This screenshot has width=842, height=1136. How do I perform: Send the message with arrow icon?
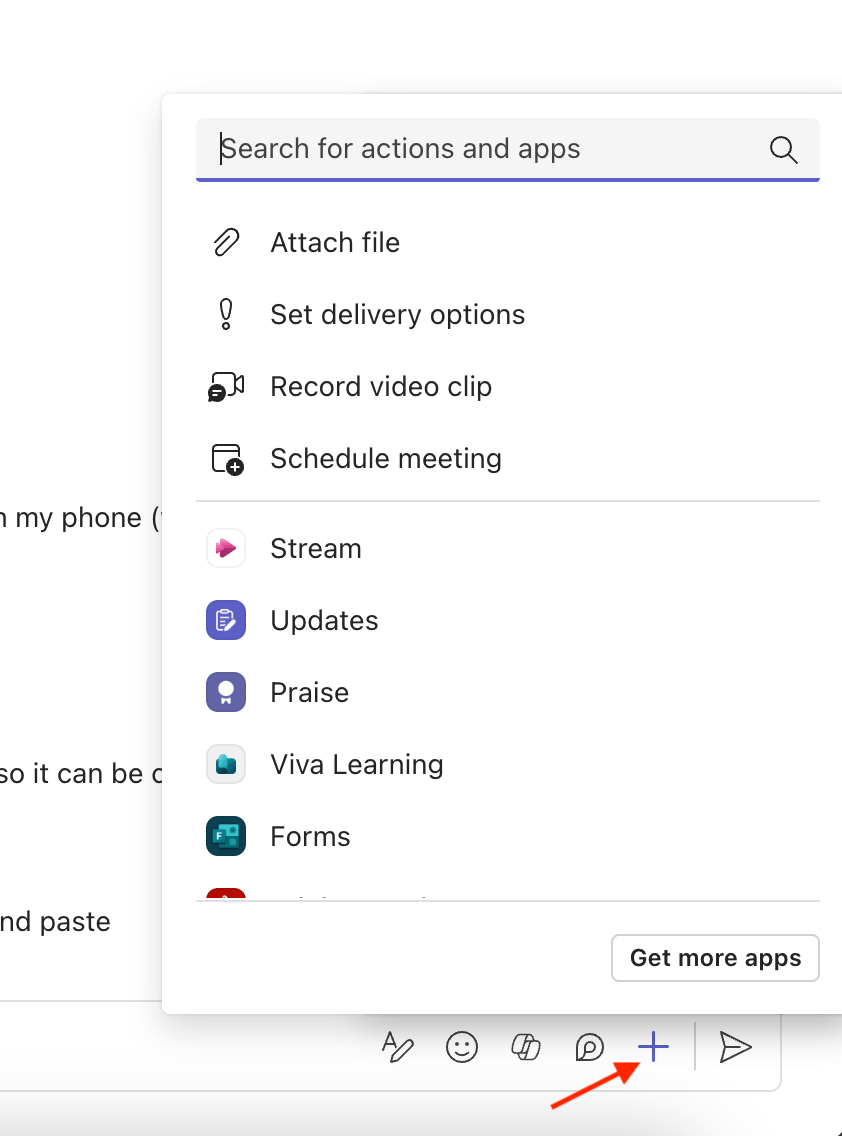tap(735, 1047)
